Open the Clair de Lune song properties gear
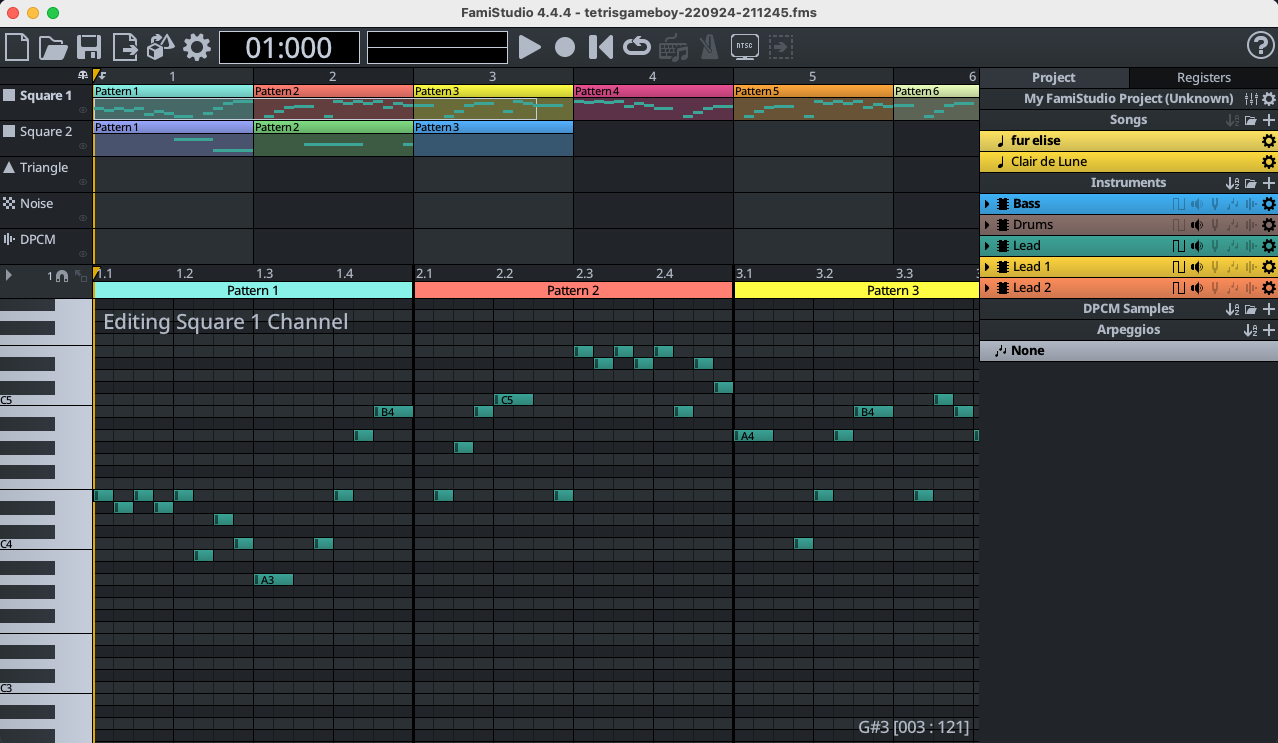The height and width of the screenshot is (743, 1278). coord(1268,161)
